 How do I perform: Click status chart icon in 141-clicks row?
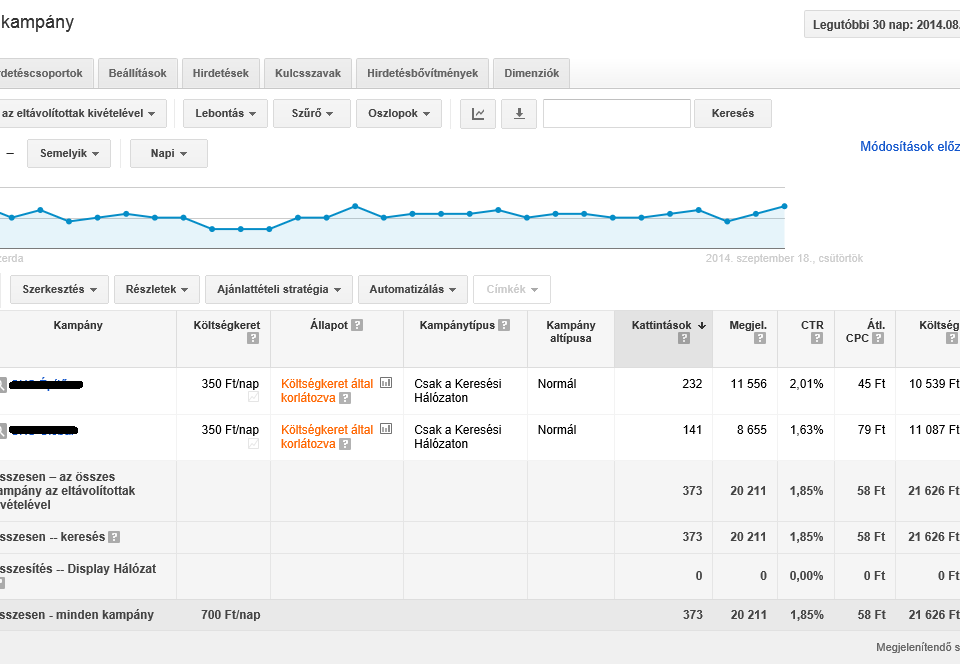click(x=386, y=429)
